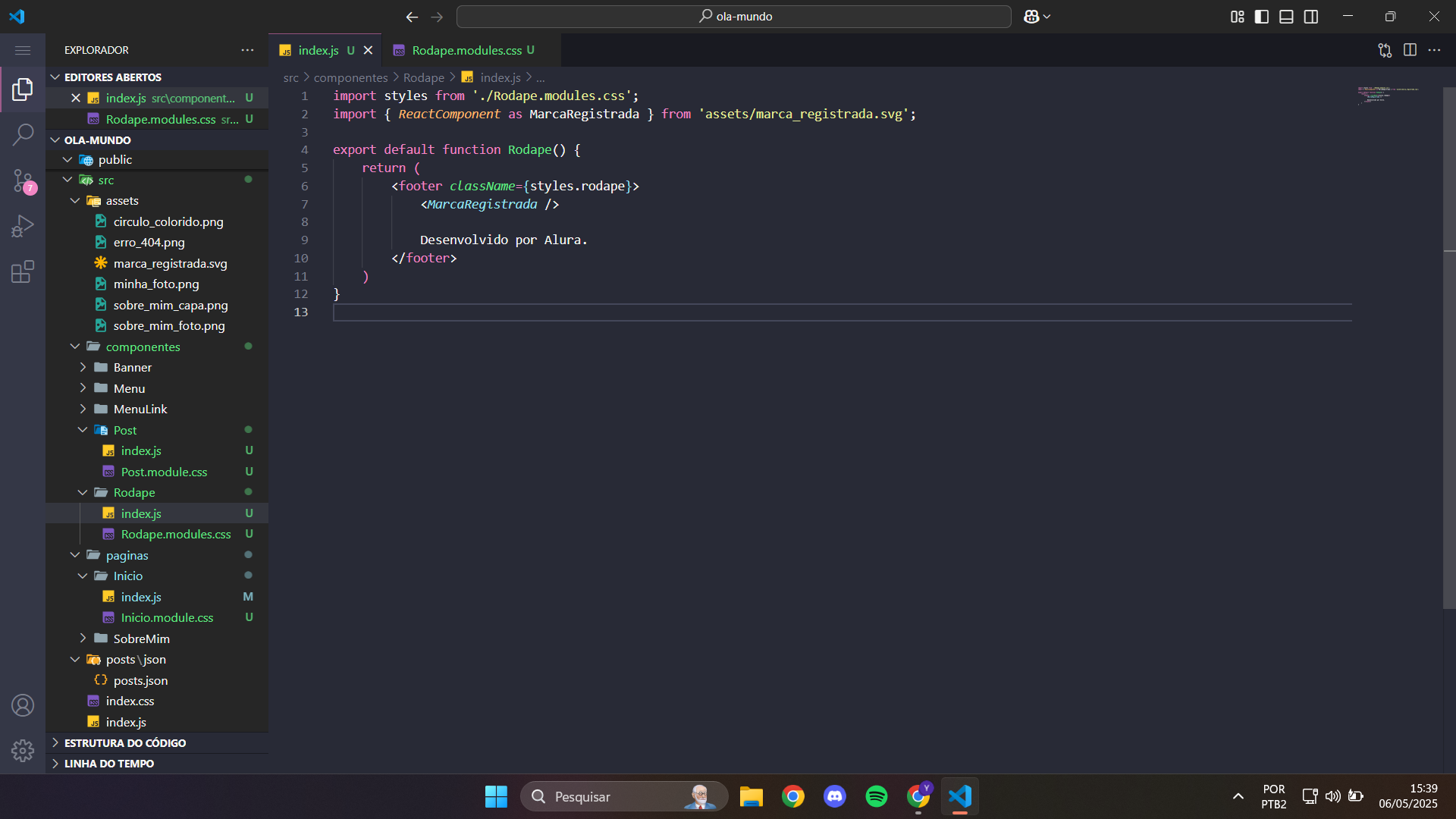Click 'src' in the breadcrumb path
This screenshot has height=819, width=1456.
click(291, 77)
